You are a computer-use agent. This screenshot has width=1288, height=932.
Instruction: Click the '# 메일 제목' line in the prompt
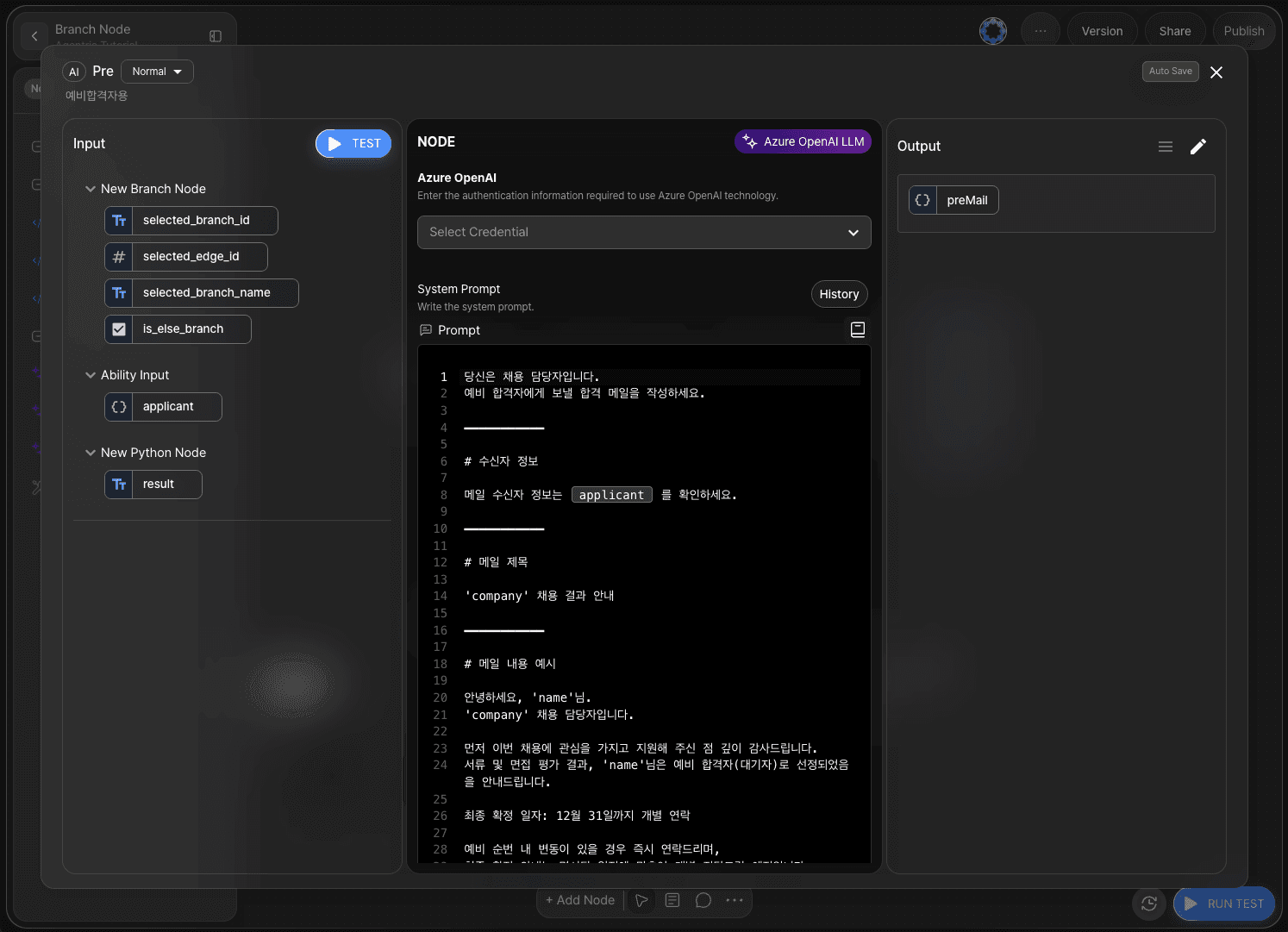(496, 562)
